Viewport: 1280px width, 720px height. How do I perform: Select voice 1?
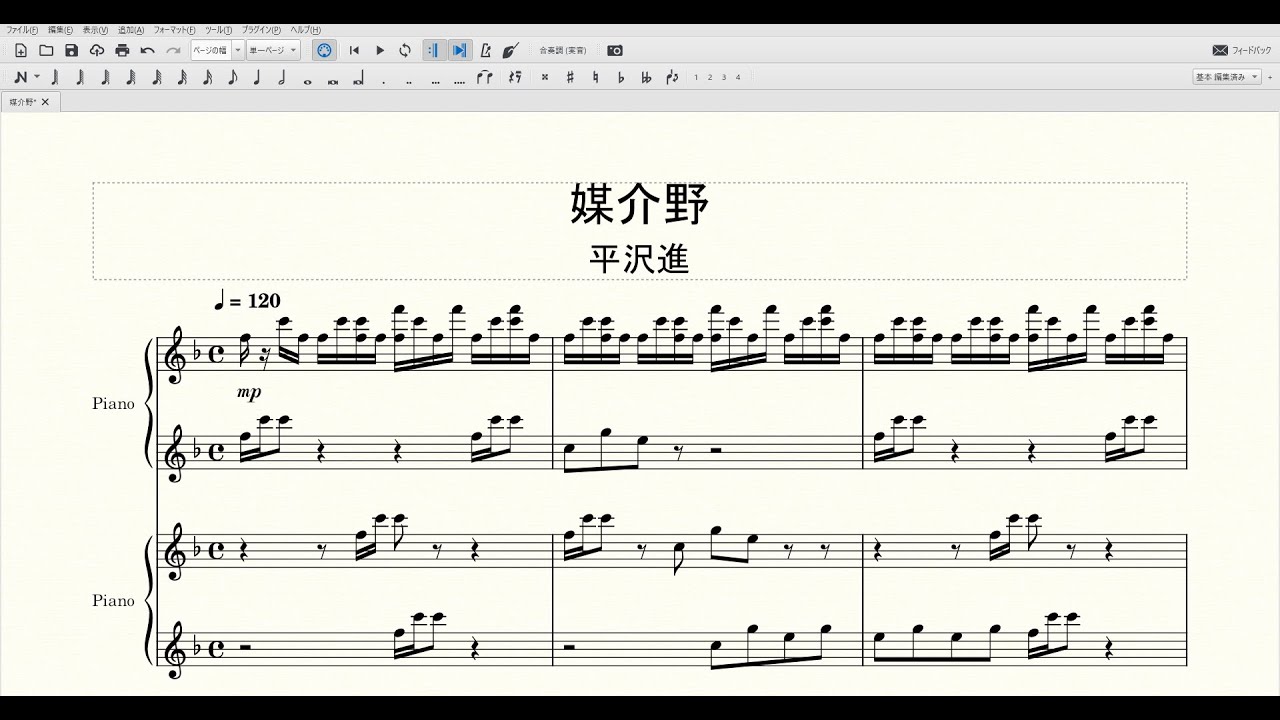[x=697, y=77]
